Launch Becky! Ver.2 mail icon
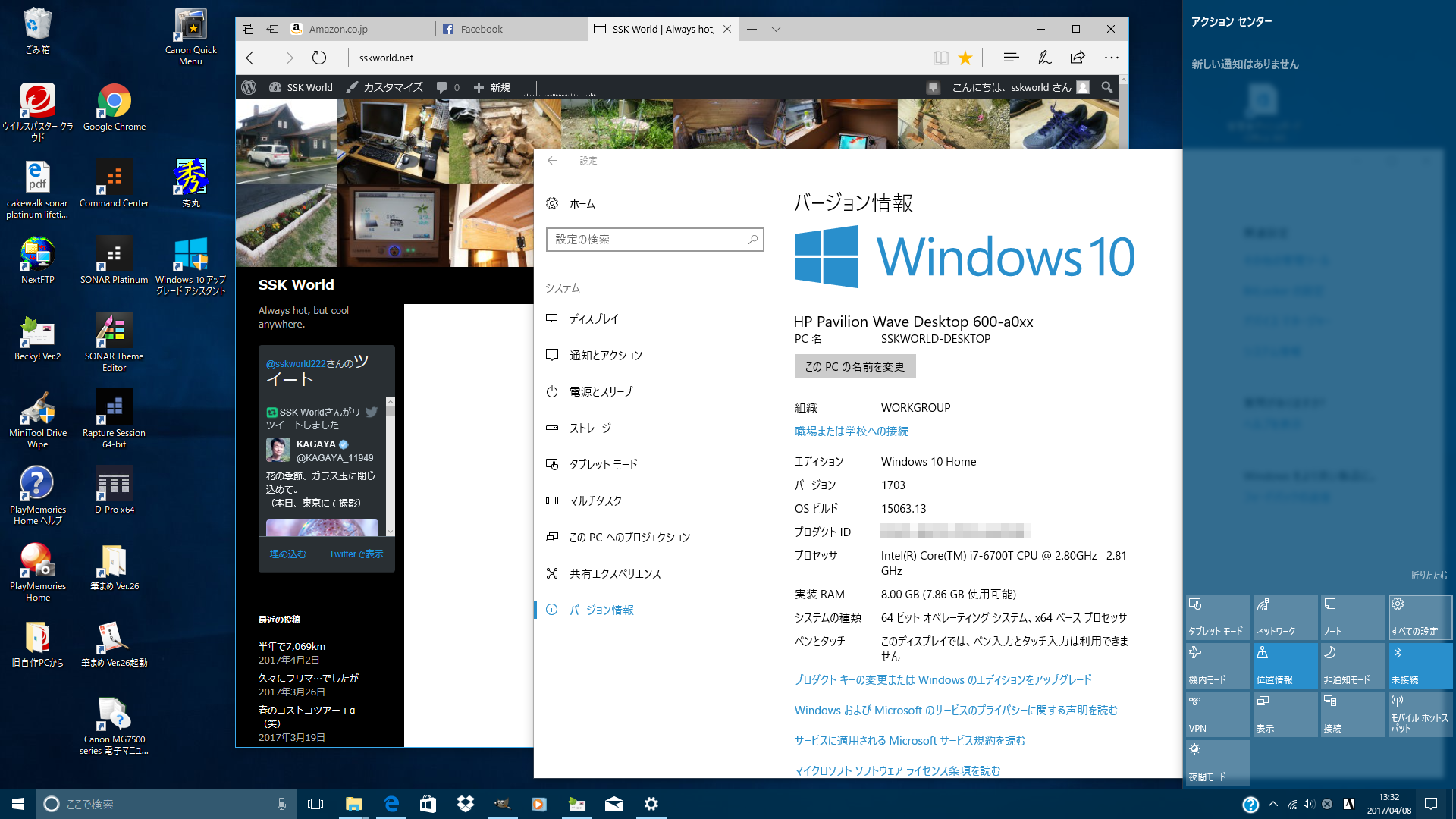Image resolution: width=1456 pixels, height=819 pixels. (37, 337)
